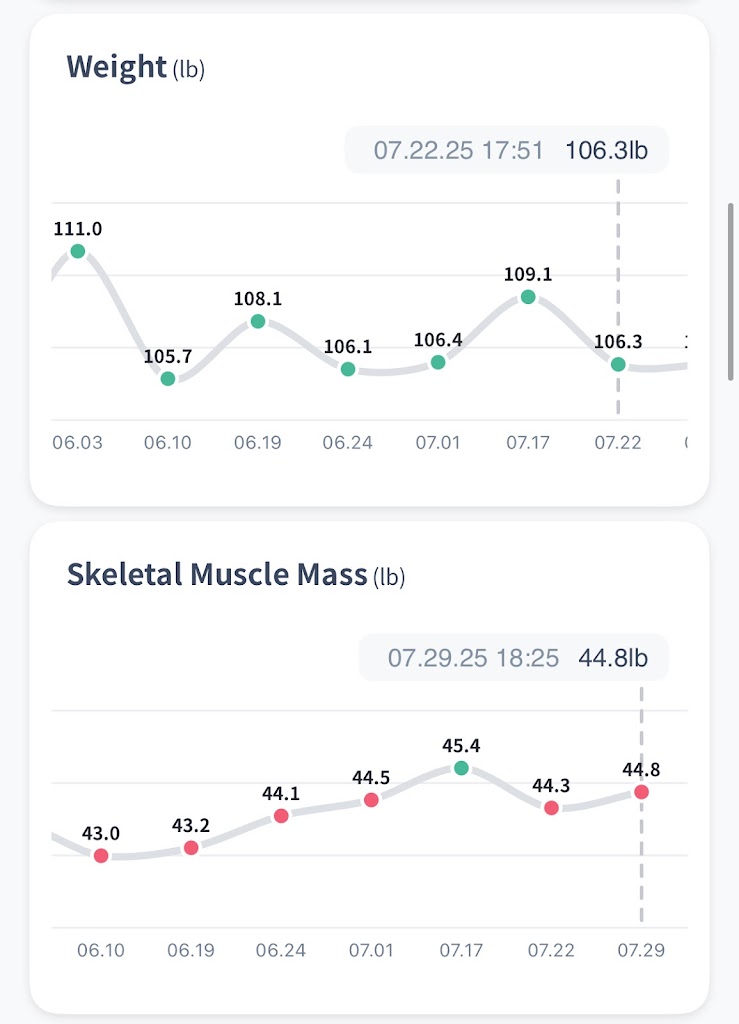This screenshot has width=739, height=1024.
Task: Select the 109.1 peak in Weight chart
Action: [x=528, y=297]
